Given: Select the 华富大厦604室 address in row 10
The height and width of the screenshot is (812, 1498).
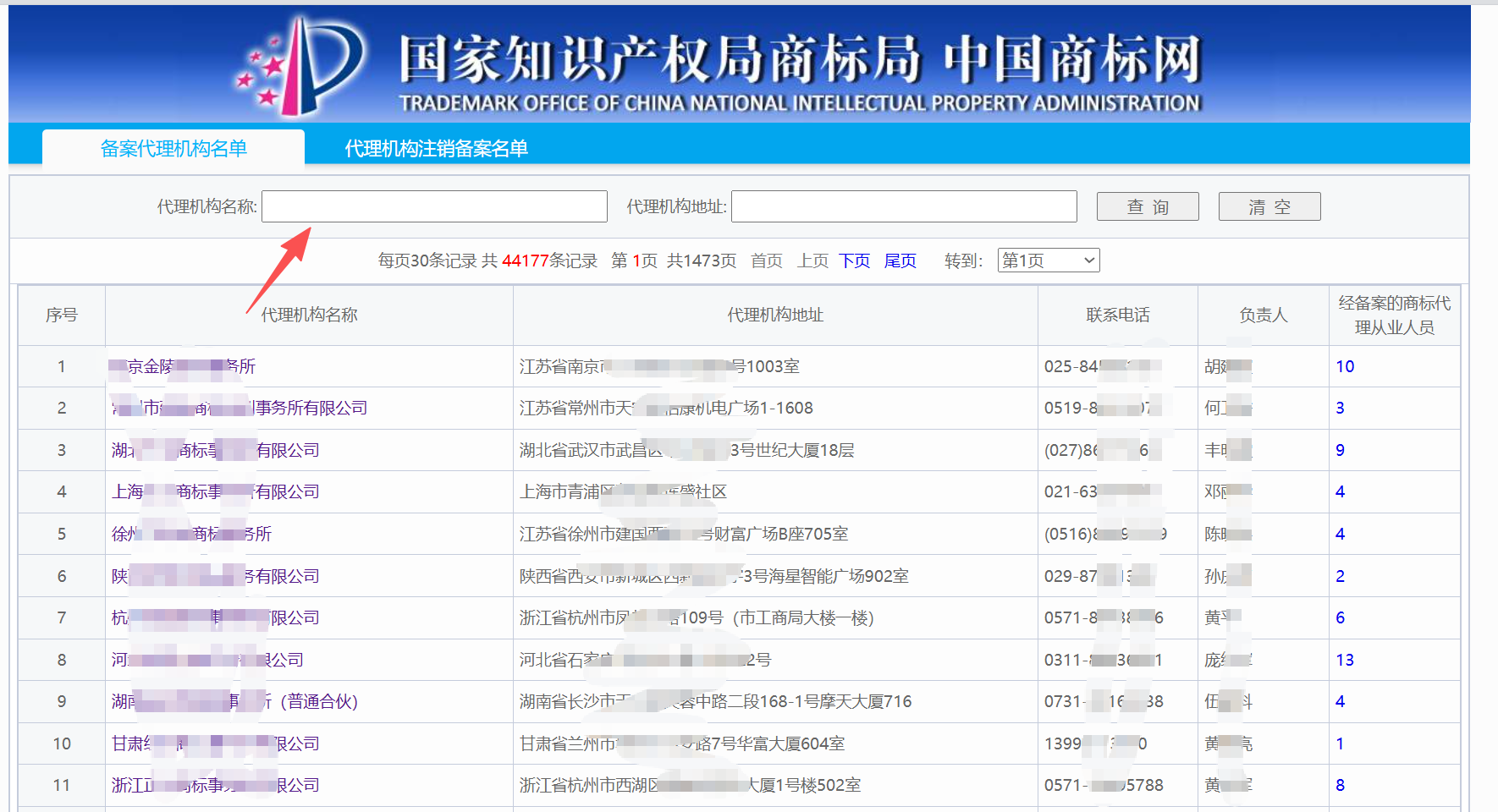Looking at the screenshot, I should [x=682, y=743].
